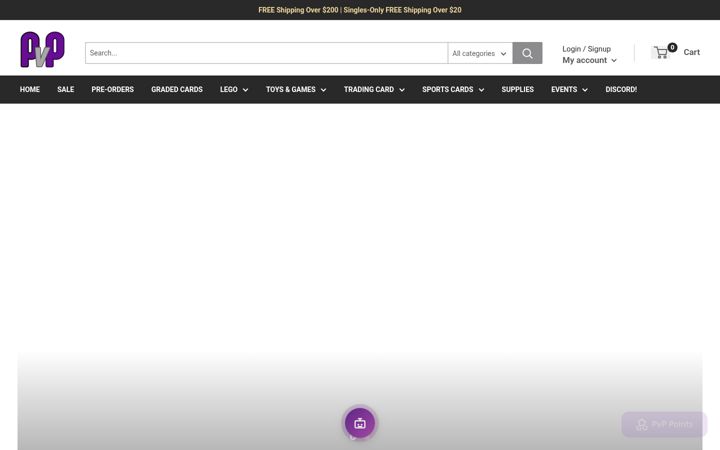Open the SALE menu item
Image resolution: width=720 pixels, height=450 pixels.
pyautogui.click(x=66, y=90)
